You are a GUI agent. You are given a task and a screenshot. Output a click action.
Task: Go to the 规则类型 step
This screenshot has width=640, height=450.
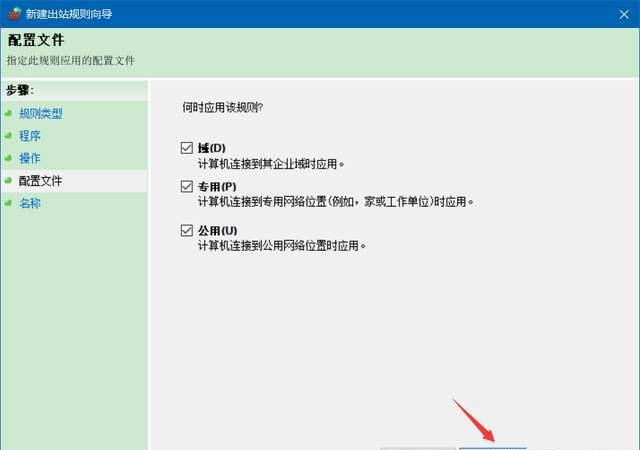click(x=40, y=114)
